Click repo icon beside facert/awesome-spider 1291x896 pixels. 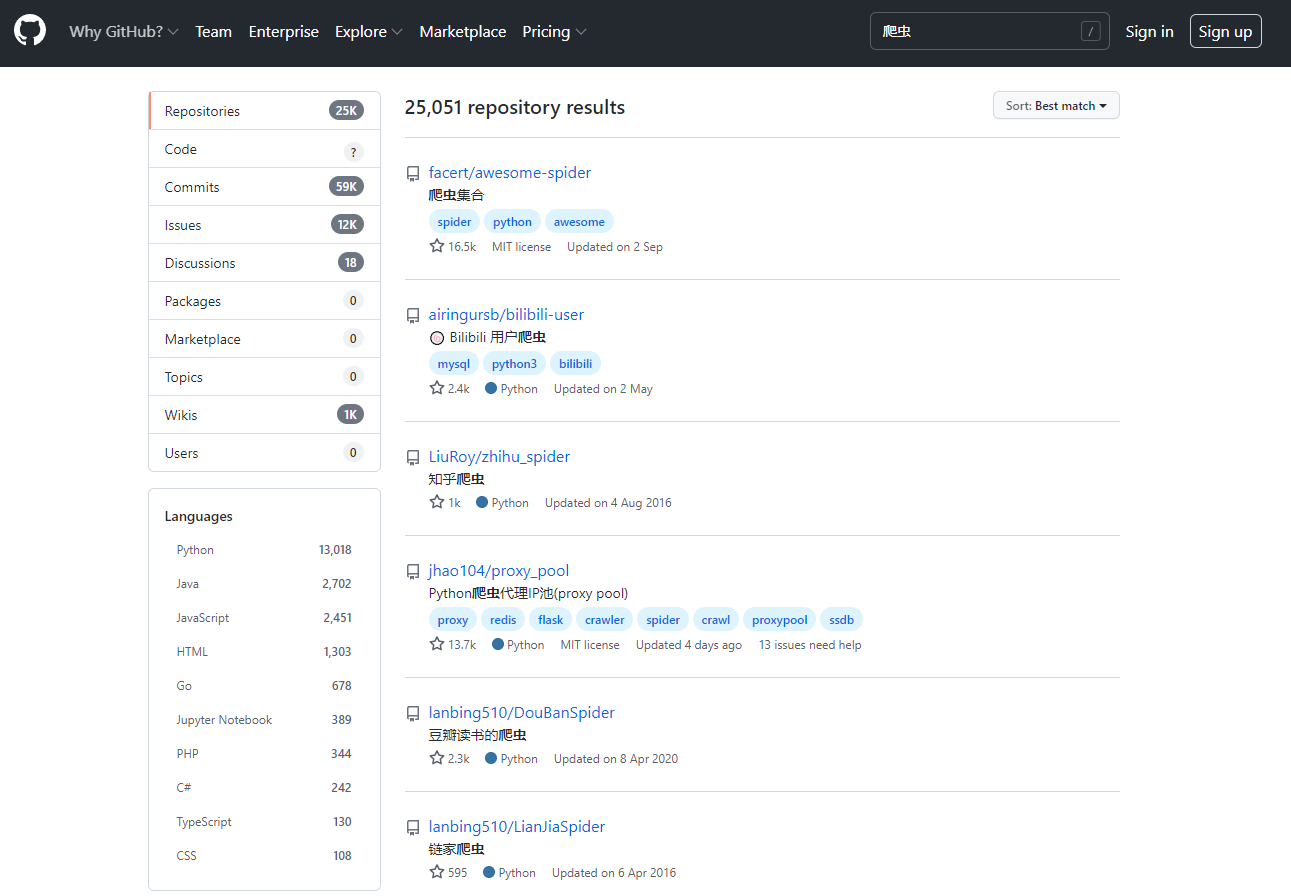click(x=413, y=174)
